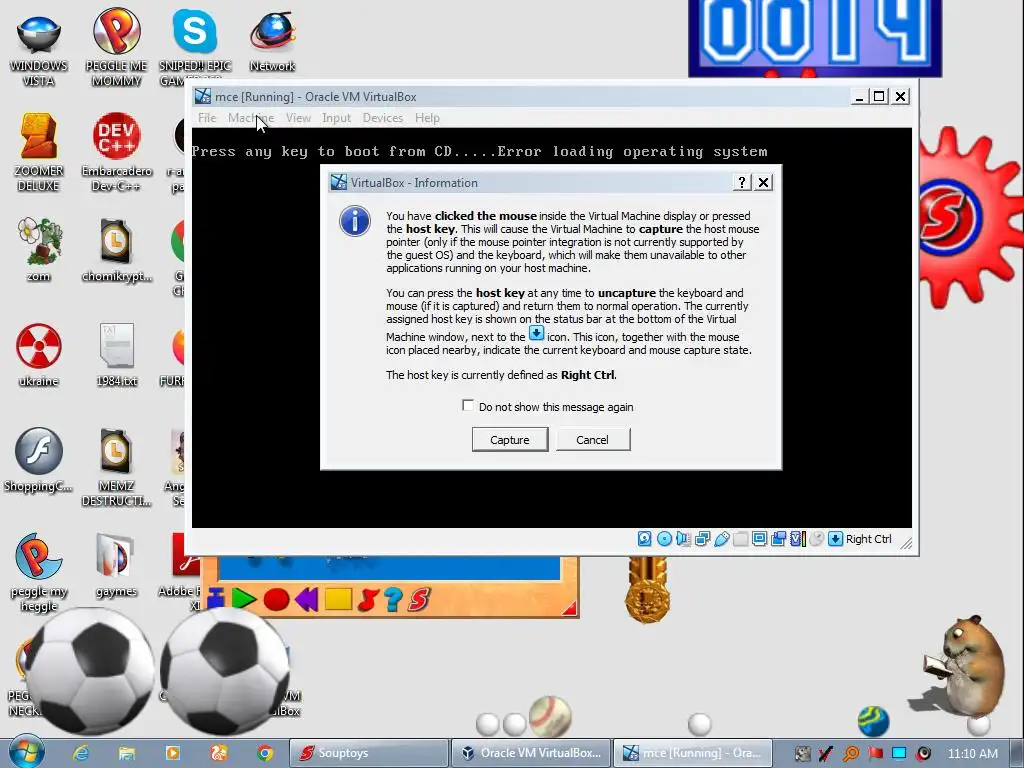Screen dimensions: 1024x768
Task: Open Internet Explorer from the taskbar
Action: (81, 753)
